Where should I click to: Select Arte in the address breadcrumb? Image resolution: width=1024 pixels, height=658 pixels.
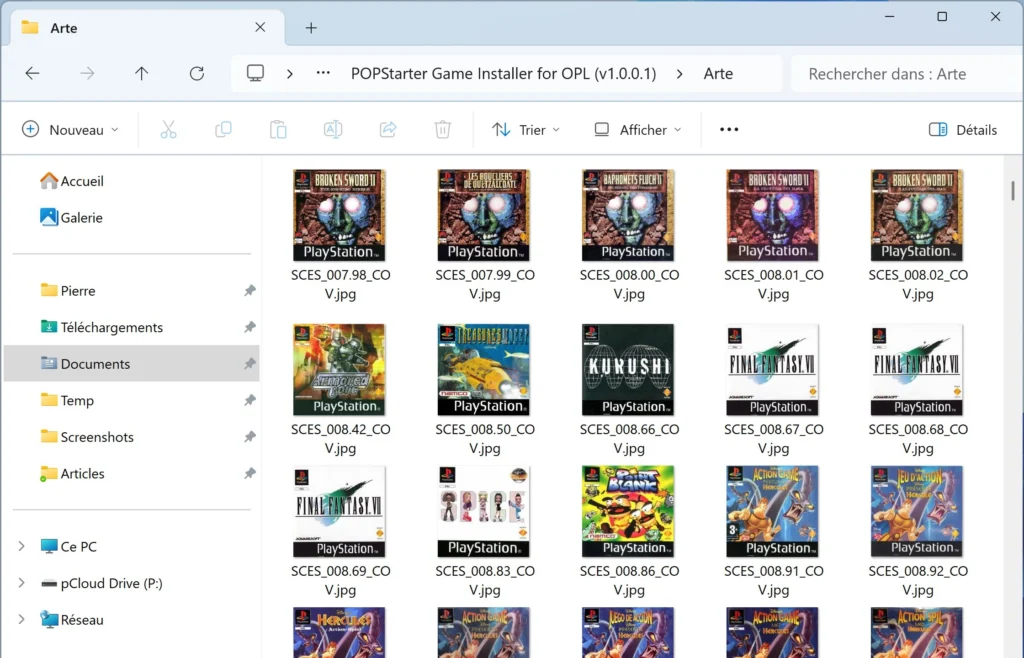tap(718, 74)
